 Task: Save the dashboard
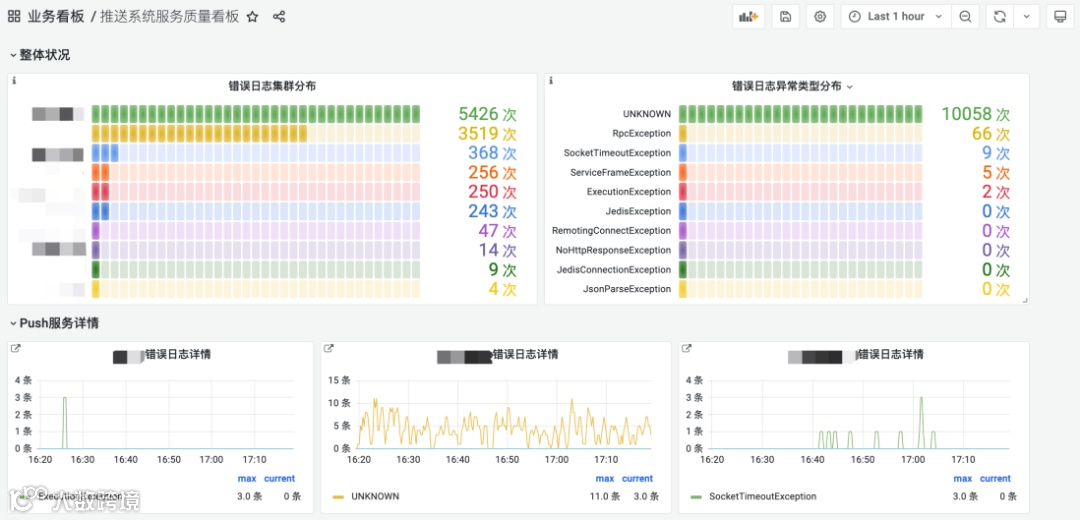[x=785, y=17]
